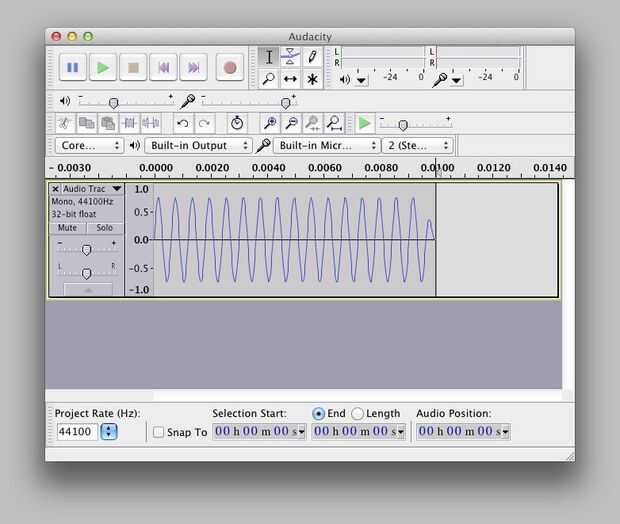Open the 2 (Stereo) channels dropdown
This screenshot has height=524, width=620.
point(417,146)
